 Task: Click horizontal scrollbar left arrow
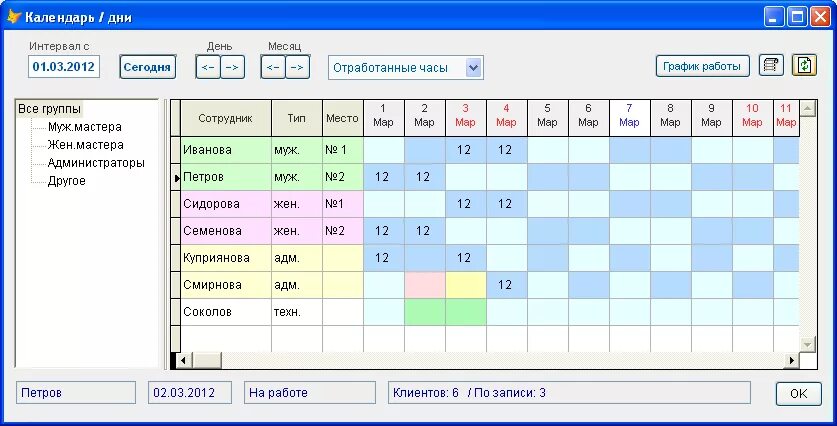[x=184, y=360]
